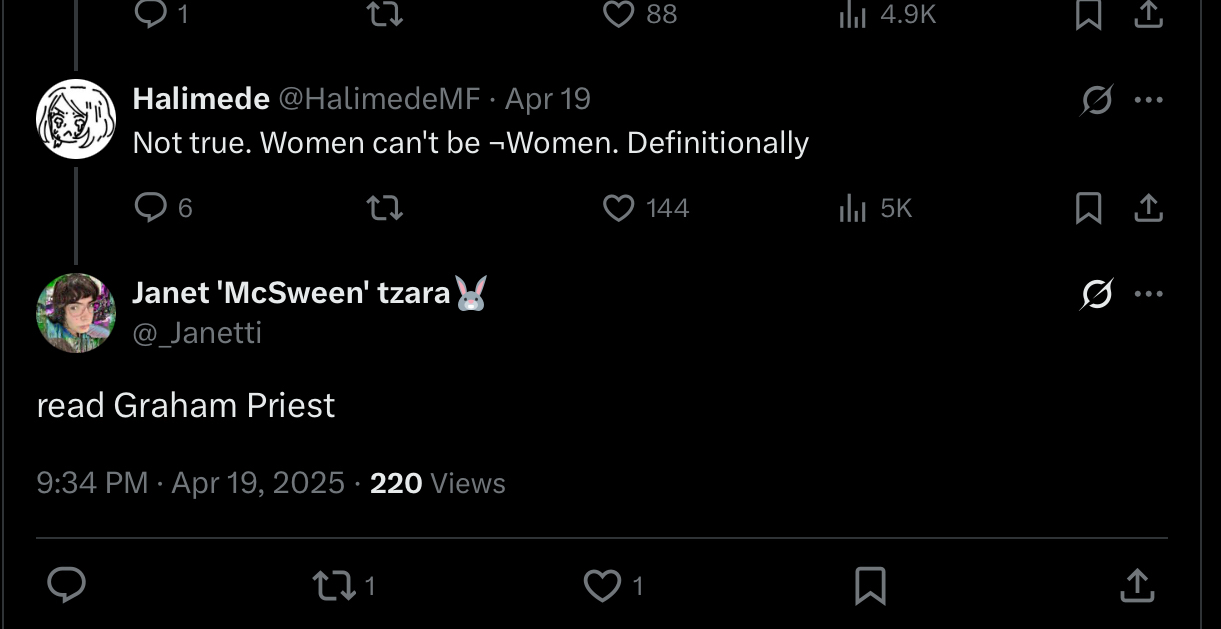
Task: Repost Halimede's tweet
Action: click(384, 207)
